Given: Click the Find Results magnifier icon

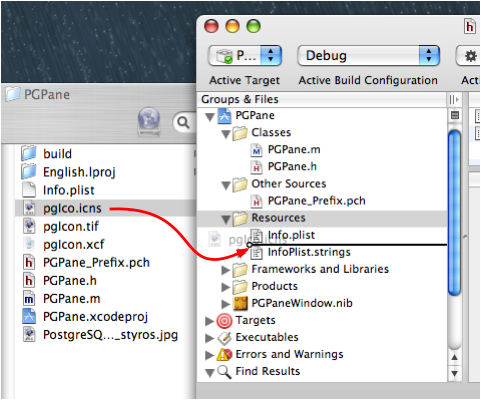Looking at the screenshot, I should click(x=224, y=372).
